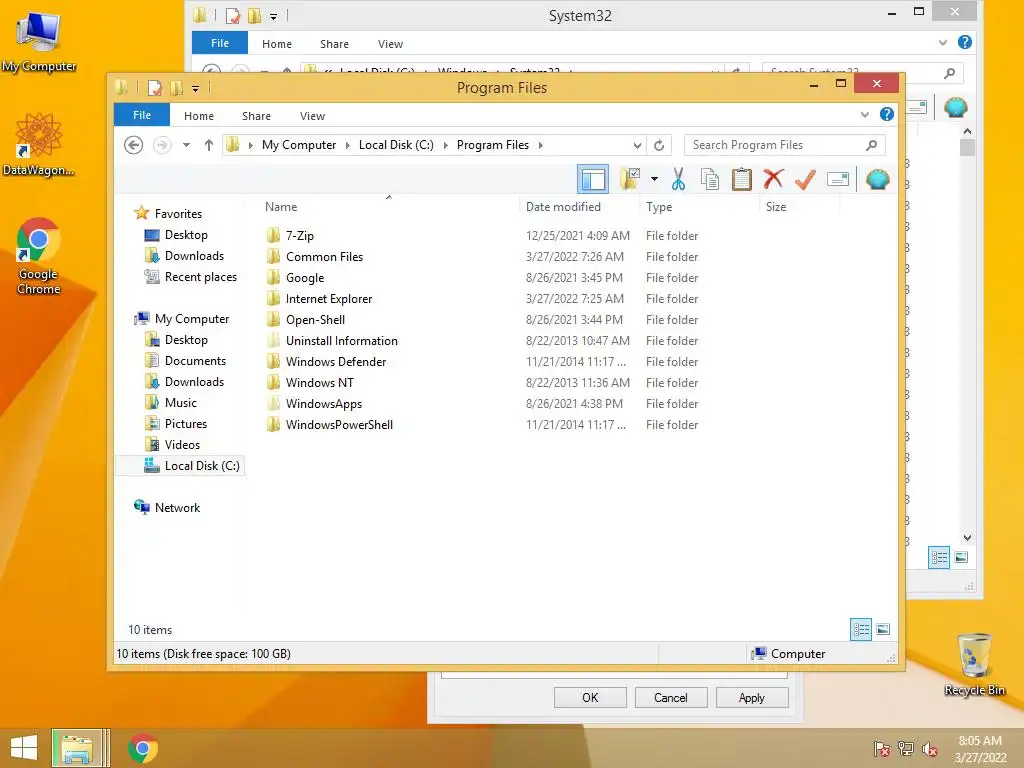Image resolution: width=1024 pixels, height=768 pixels.
Task: Click the Cut scissors icon
Action: point(679,179)
